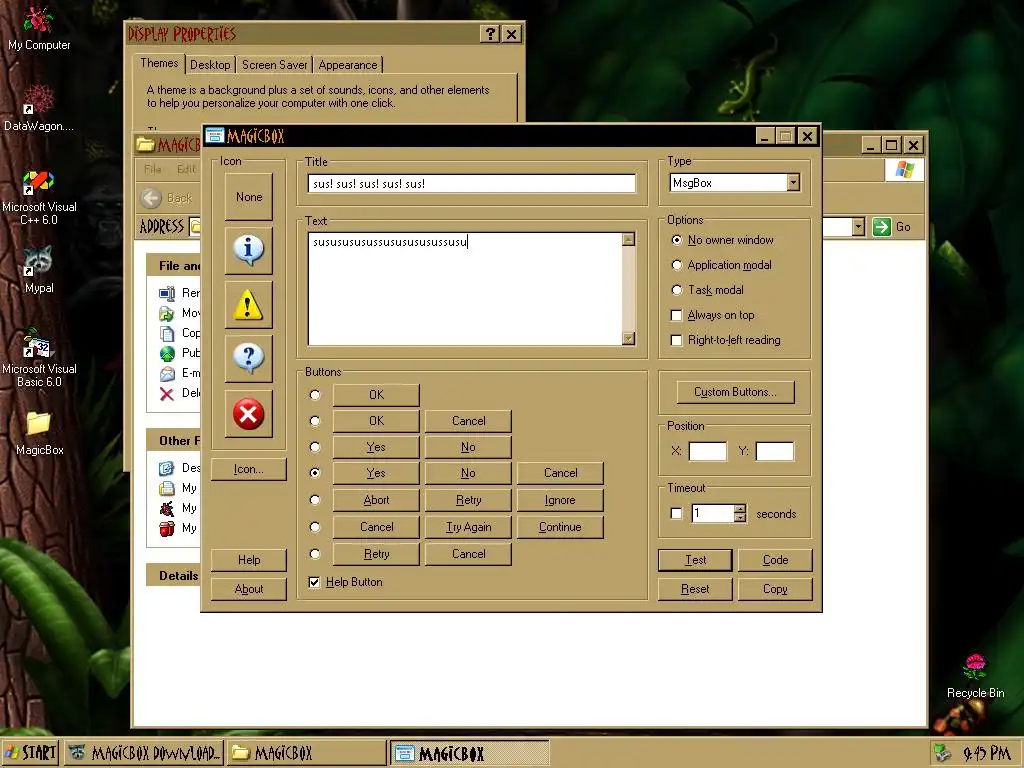Viewport: 1024px width, 768px height.
Task: Select the Task modal option
Action: [677, 289]
